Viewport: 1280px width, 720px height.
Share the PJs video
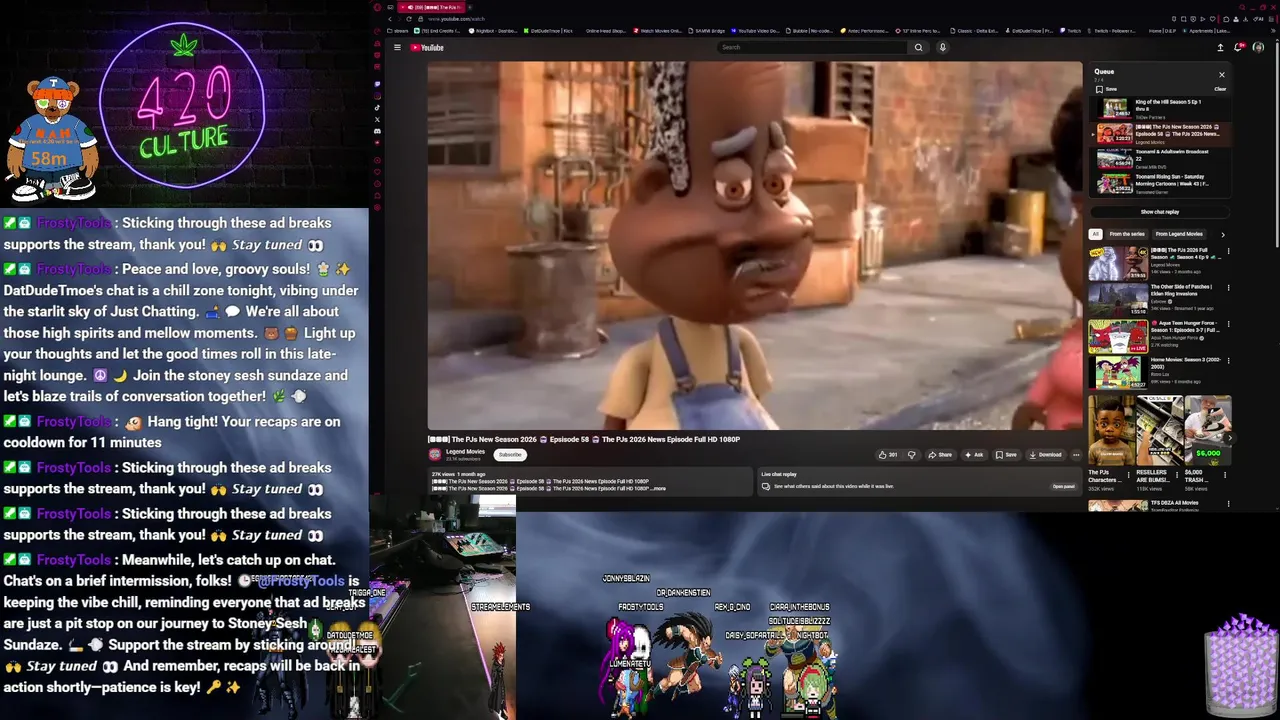pos(940,455)
